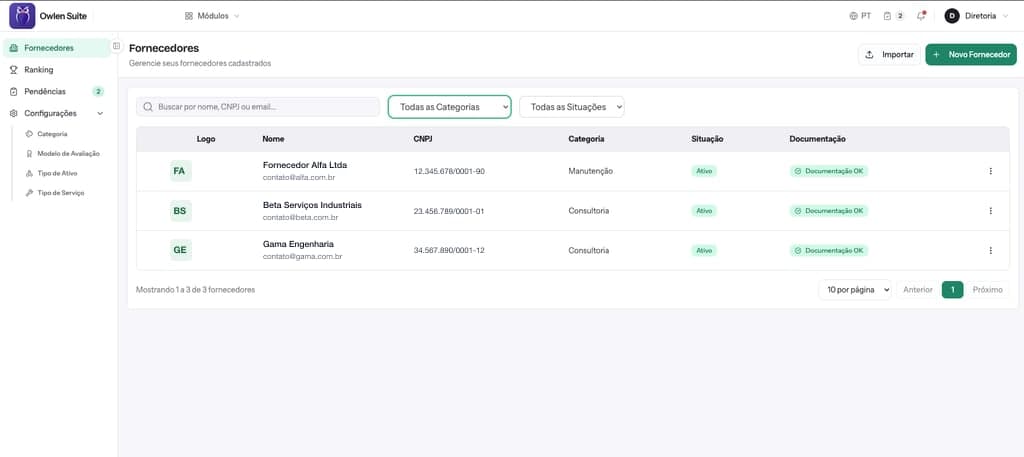Image resolution: width=1024 pixels, height=457 pixels.
Task: Click the BS logo avatar
Action: coord(181,211)
